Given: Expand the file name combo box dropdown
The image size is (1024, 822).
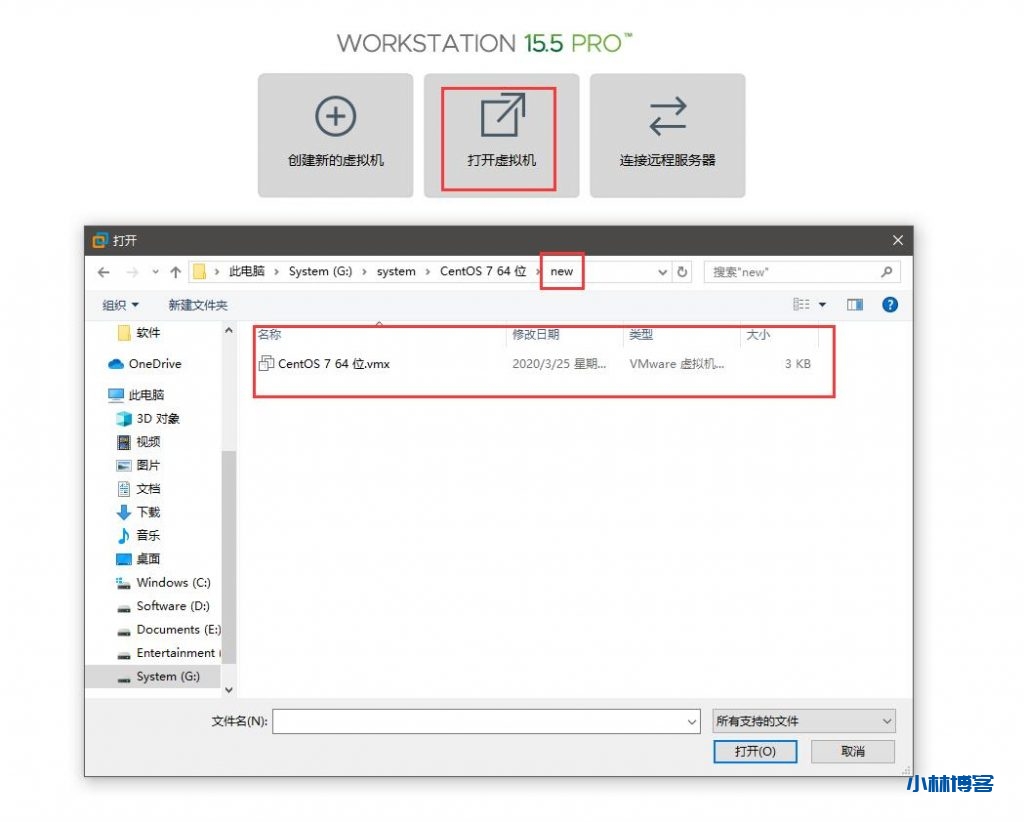Looking at the screenshot, I should (692, 721).
